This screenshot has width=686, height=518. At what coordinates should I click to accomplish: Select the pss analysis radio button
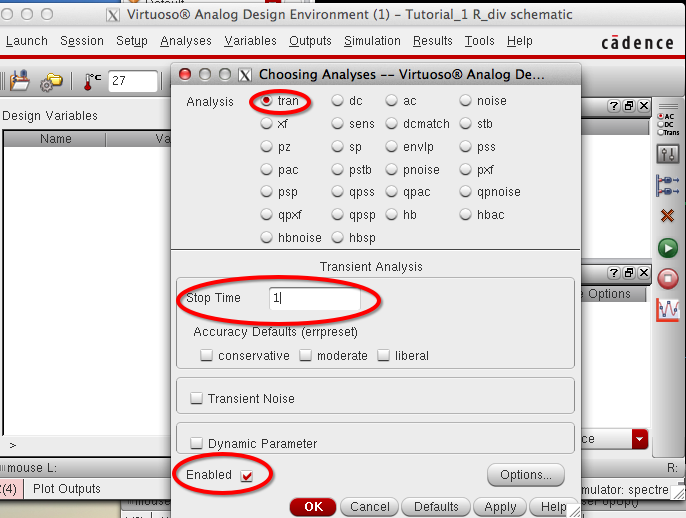click(x=465, y=146)
